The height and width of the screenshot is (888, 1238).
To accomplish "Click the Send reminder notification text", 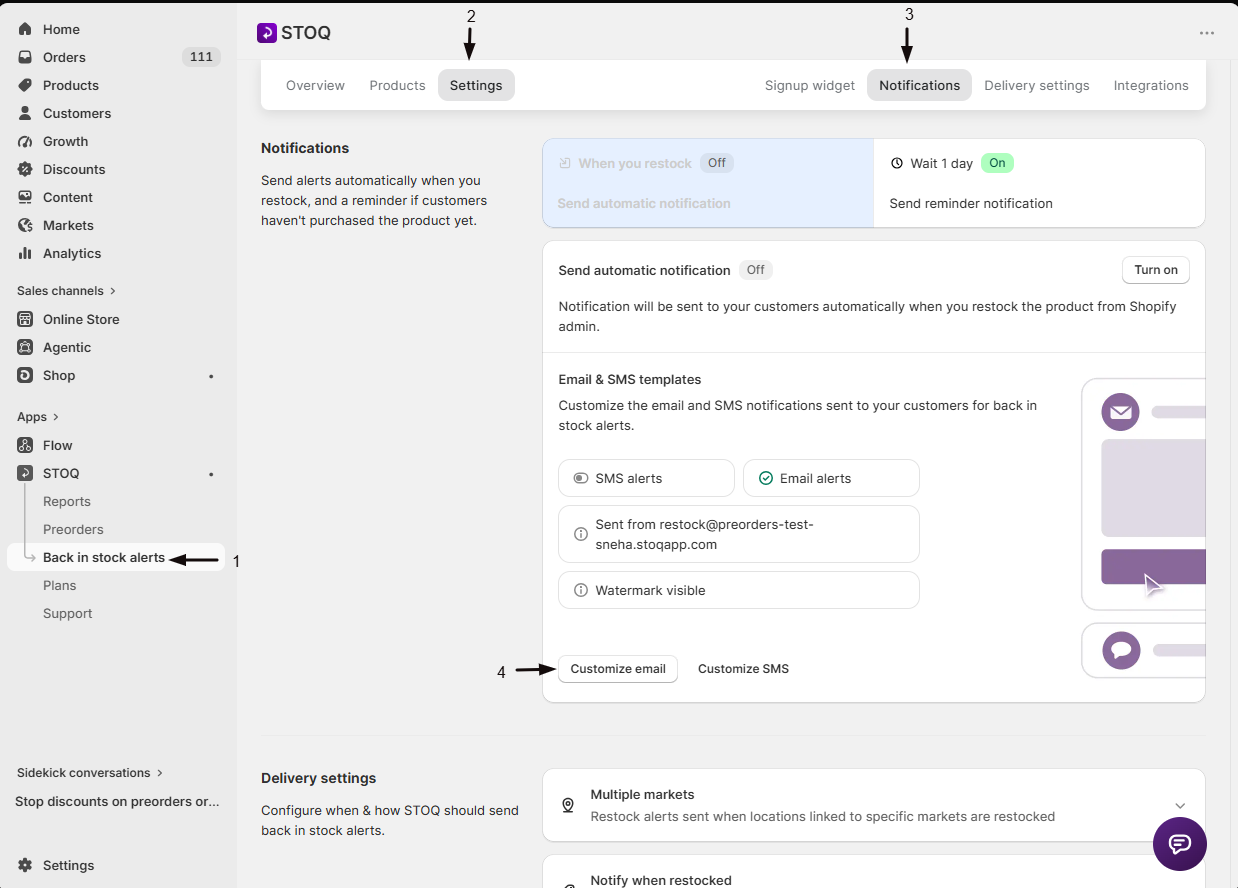I will pos(971,203).
